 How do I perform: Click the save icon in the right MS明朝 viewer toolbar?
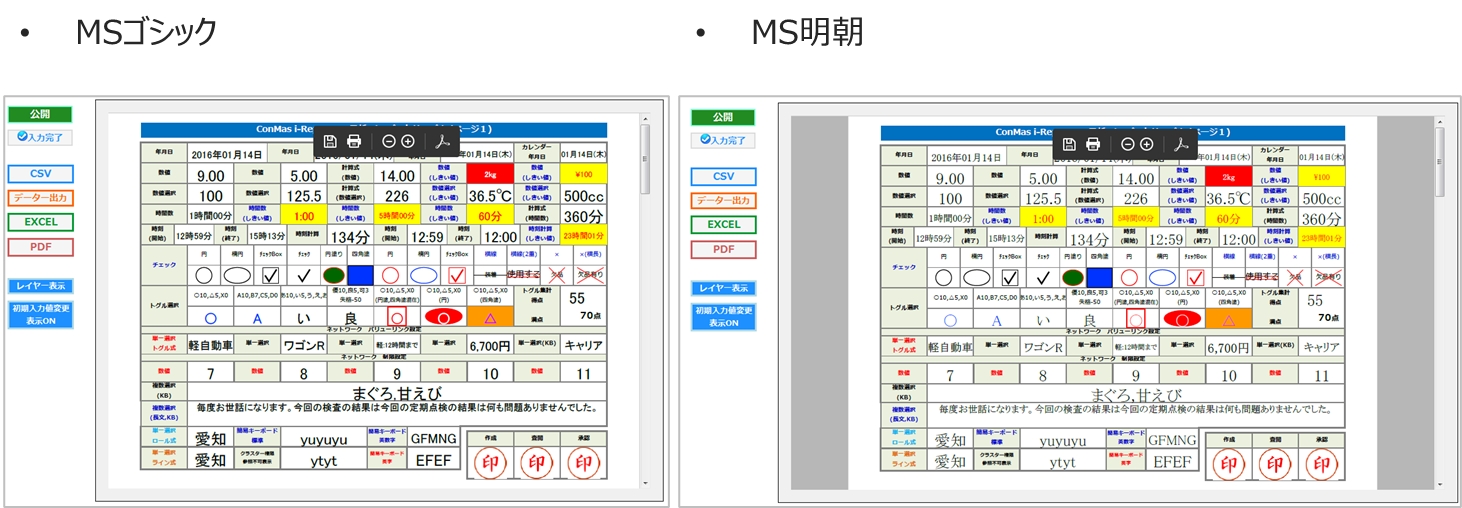(x=1069, y=144)
